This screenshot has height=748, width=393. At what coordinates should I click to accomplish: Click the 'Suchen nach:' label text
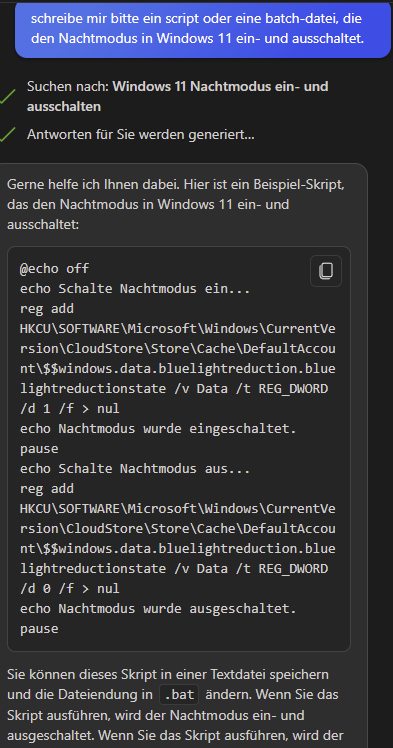pos(68,86)
